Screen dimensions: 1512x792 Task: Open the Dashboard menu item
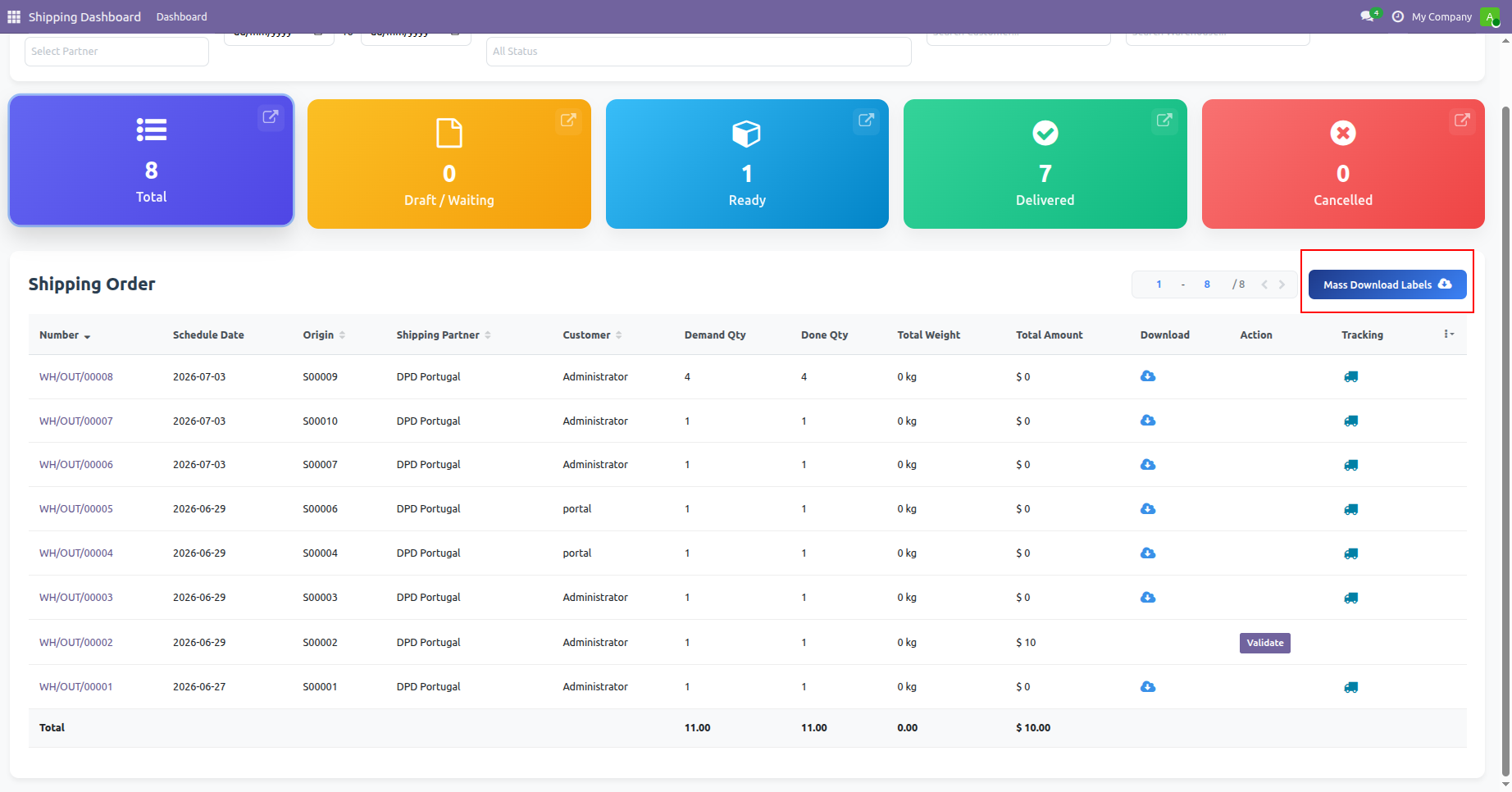click(182, 16)
